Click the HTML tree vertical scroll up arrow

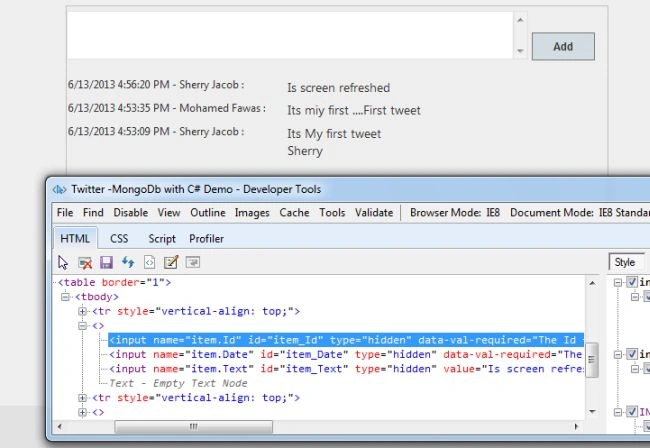click(592, 283)
